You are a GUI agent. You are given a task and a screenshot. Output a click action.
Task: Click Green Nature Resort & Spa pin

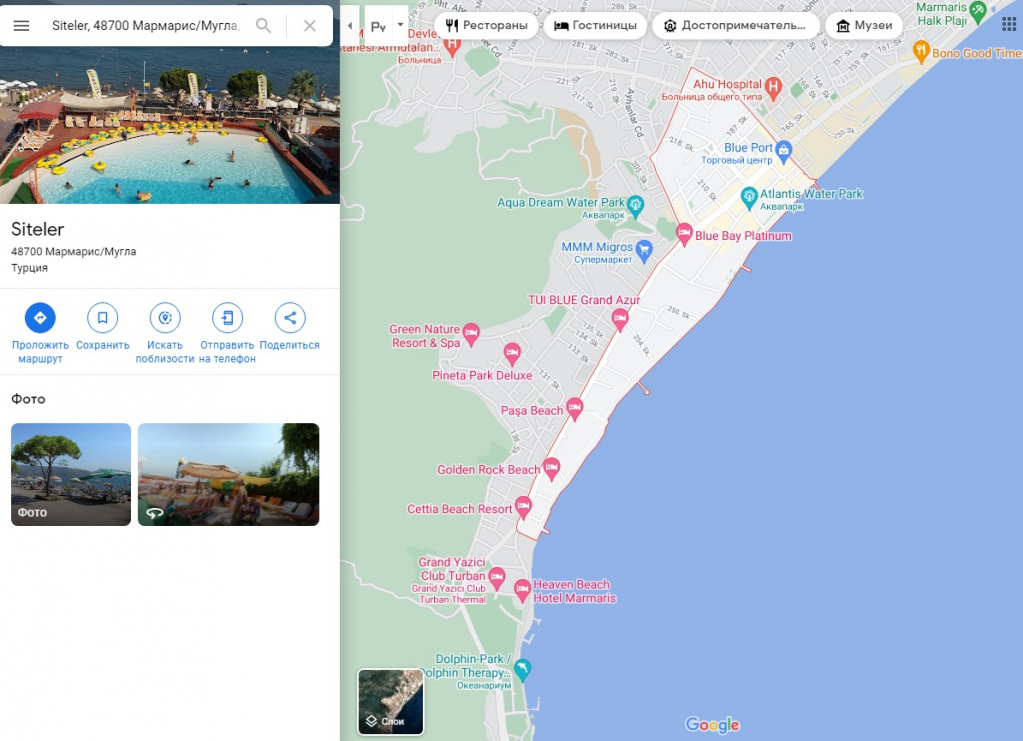[471, 335]
